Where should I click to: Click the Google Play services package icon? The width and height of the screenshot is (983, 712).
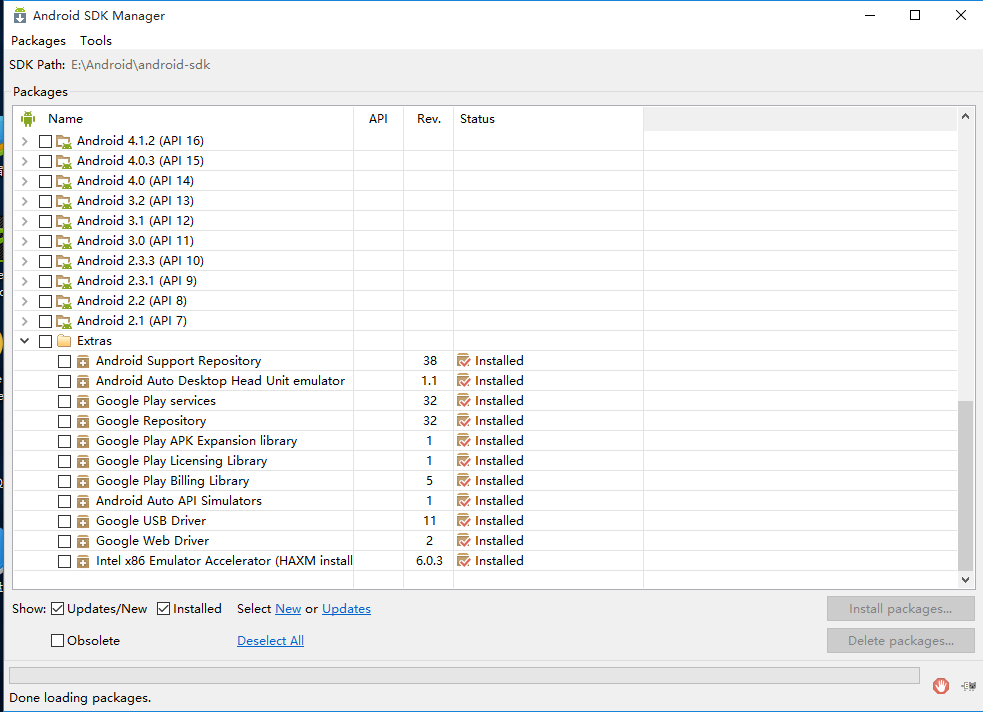(x=83, y=402)
